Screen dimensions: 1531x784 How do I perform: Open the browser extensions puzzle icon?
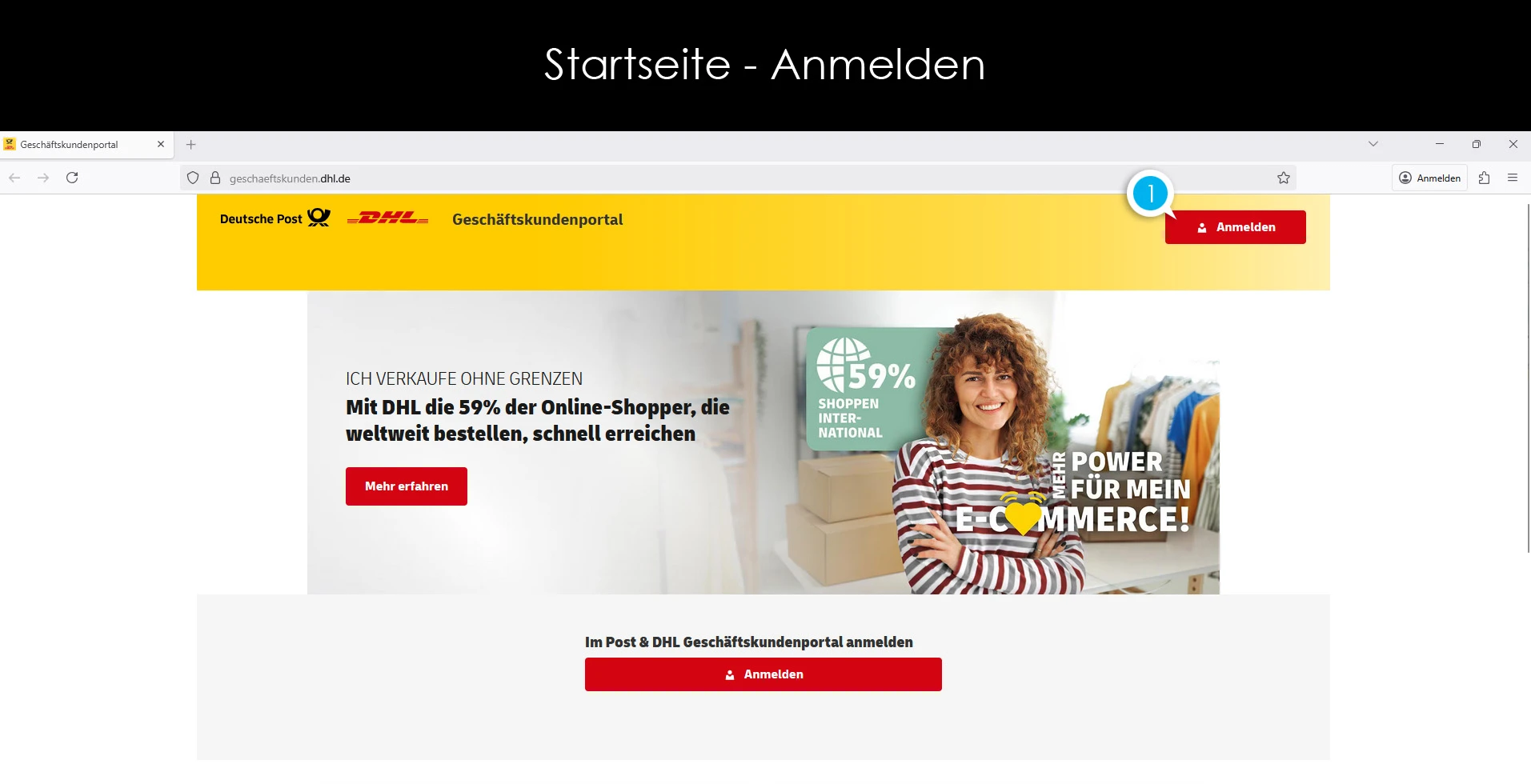coord(1485,178)
